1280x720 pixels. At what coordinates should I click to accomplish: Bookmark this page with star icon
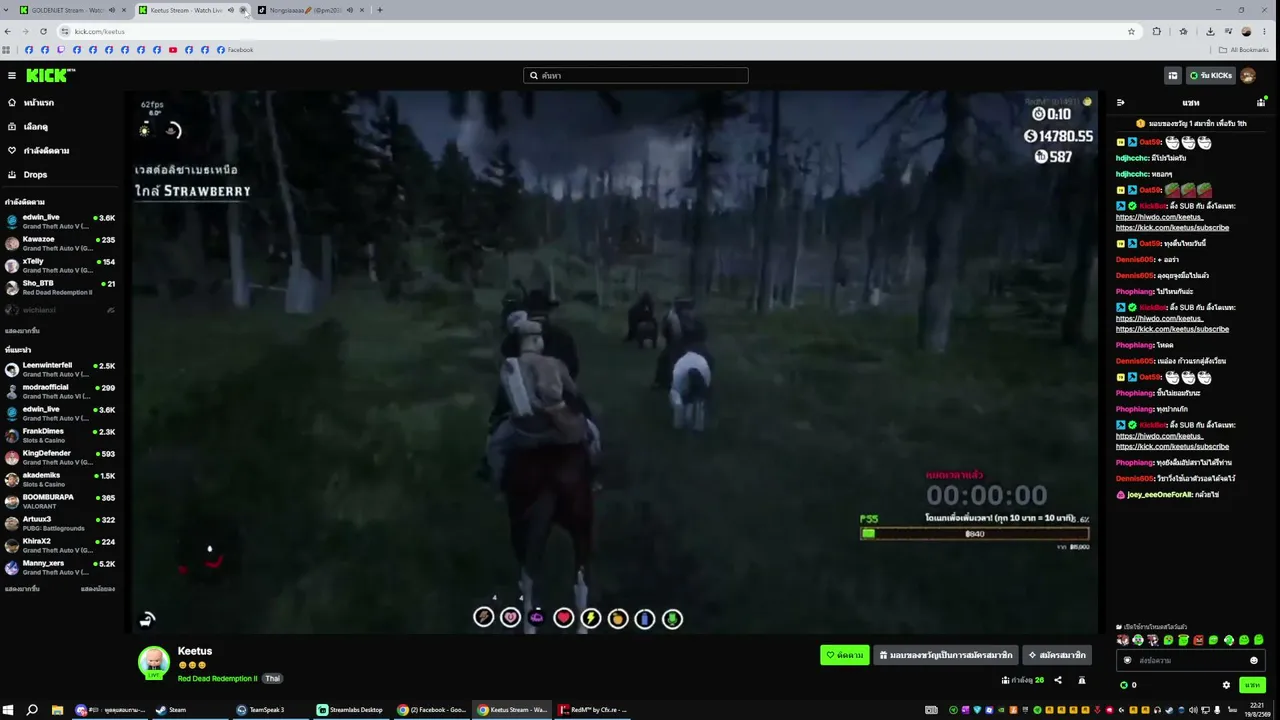point(1131,31)
